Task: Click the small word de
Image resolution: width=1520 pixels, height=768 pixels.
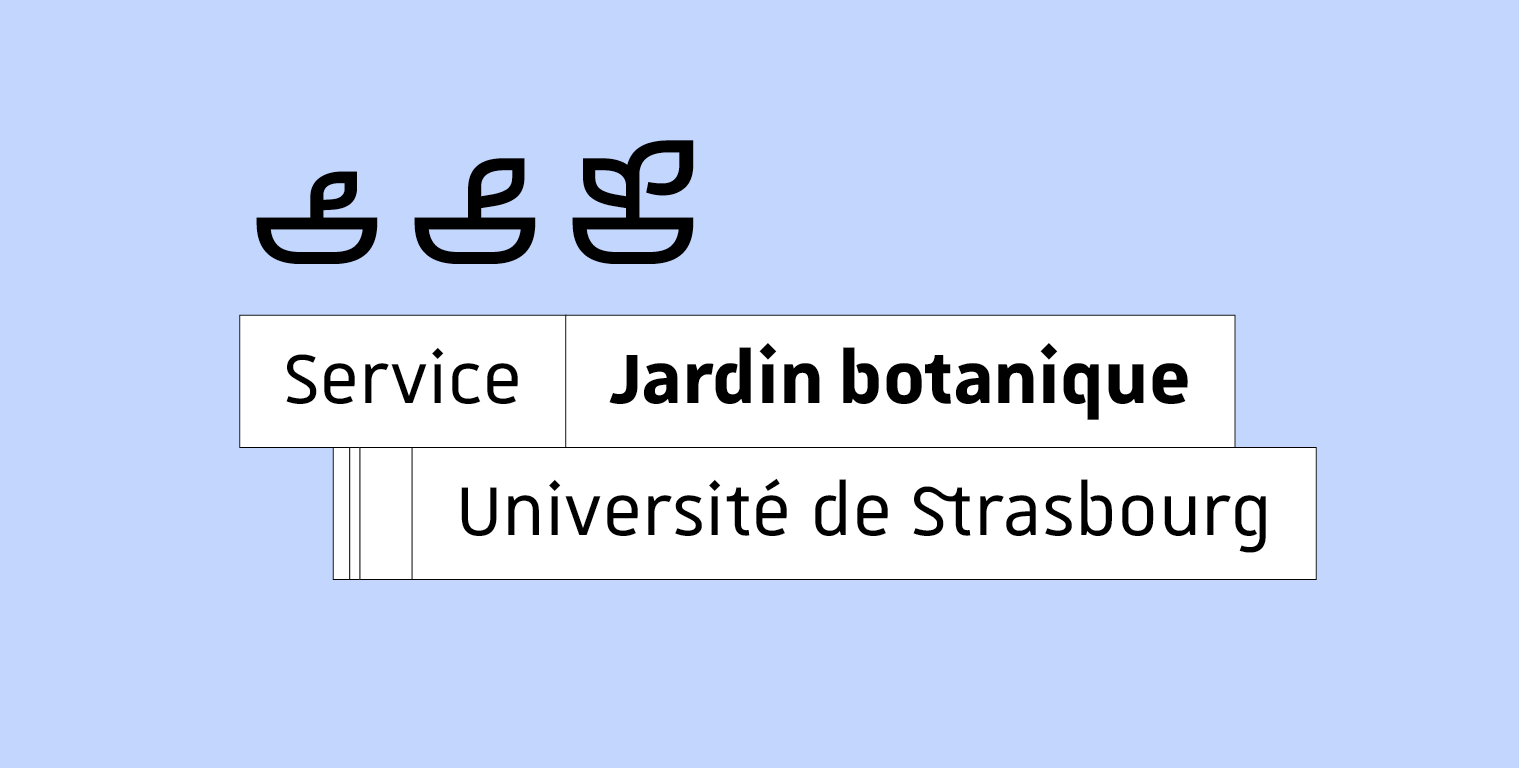Action: (851, 510)
